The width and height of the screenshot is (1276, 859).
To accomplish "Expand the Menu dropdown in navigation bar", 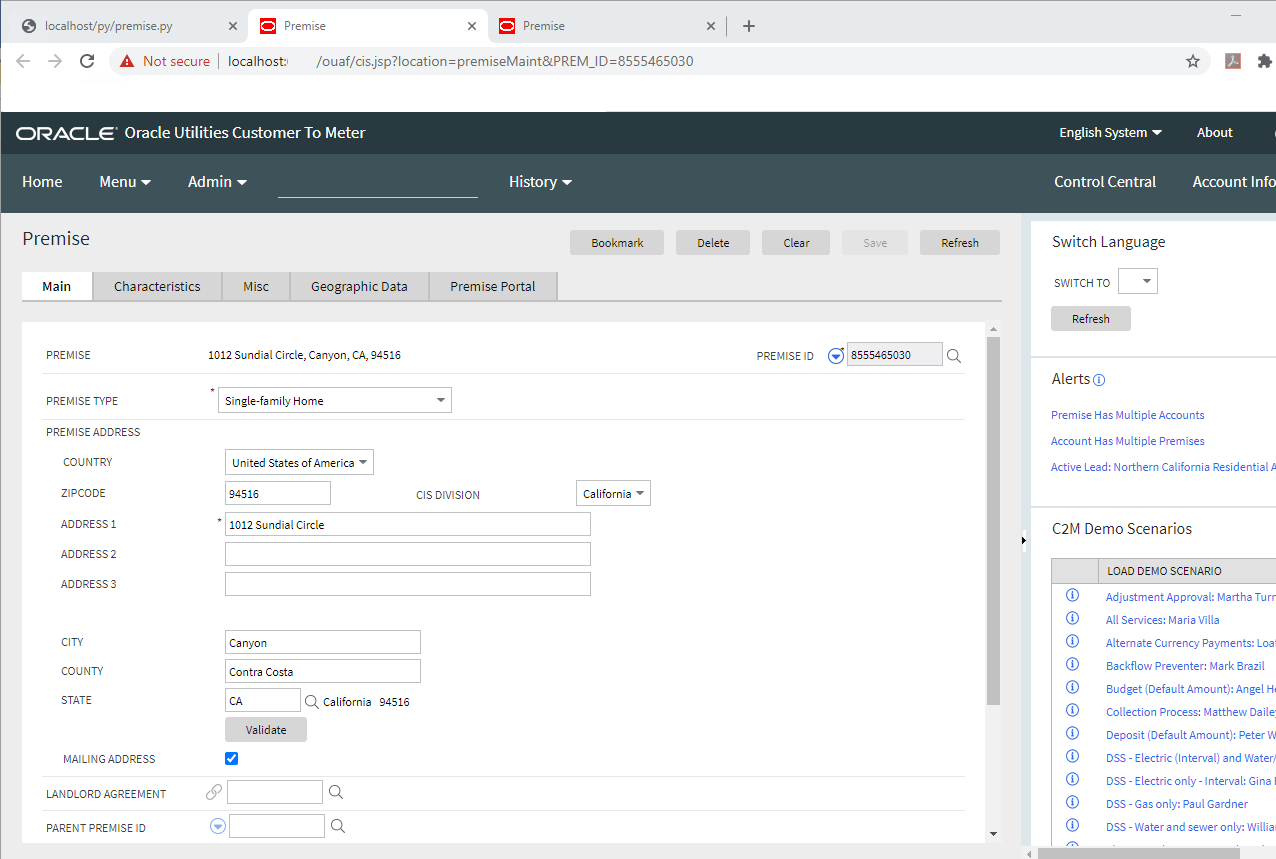I will pyautogui.click(x=125, y=182).
